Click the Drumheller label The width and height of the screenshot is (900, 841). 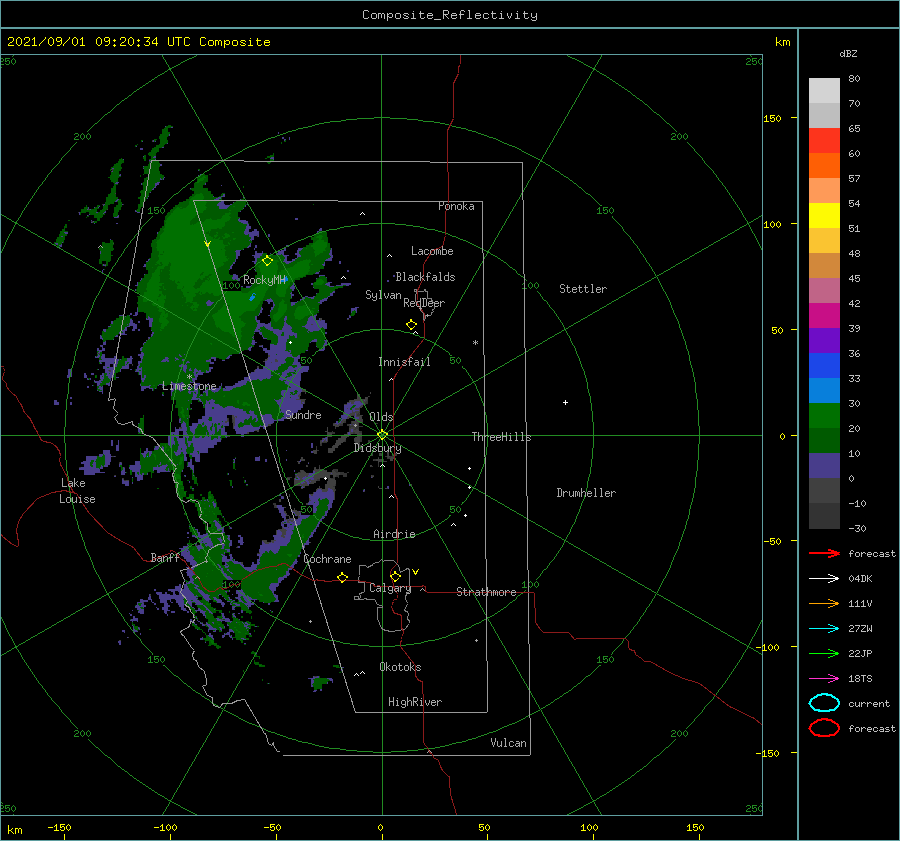(586, 493)
